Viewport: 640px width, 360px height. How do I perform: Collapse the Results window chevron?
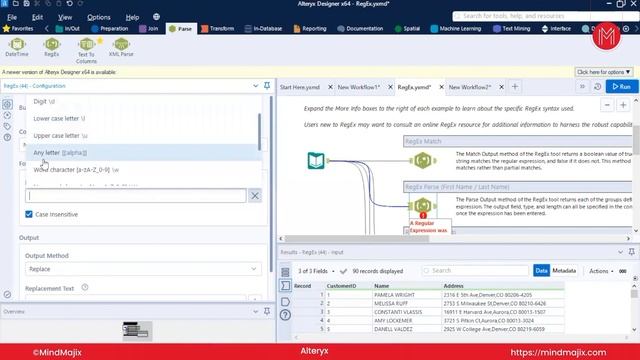(620, 252)
